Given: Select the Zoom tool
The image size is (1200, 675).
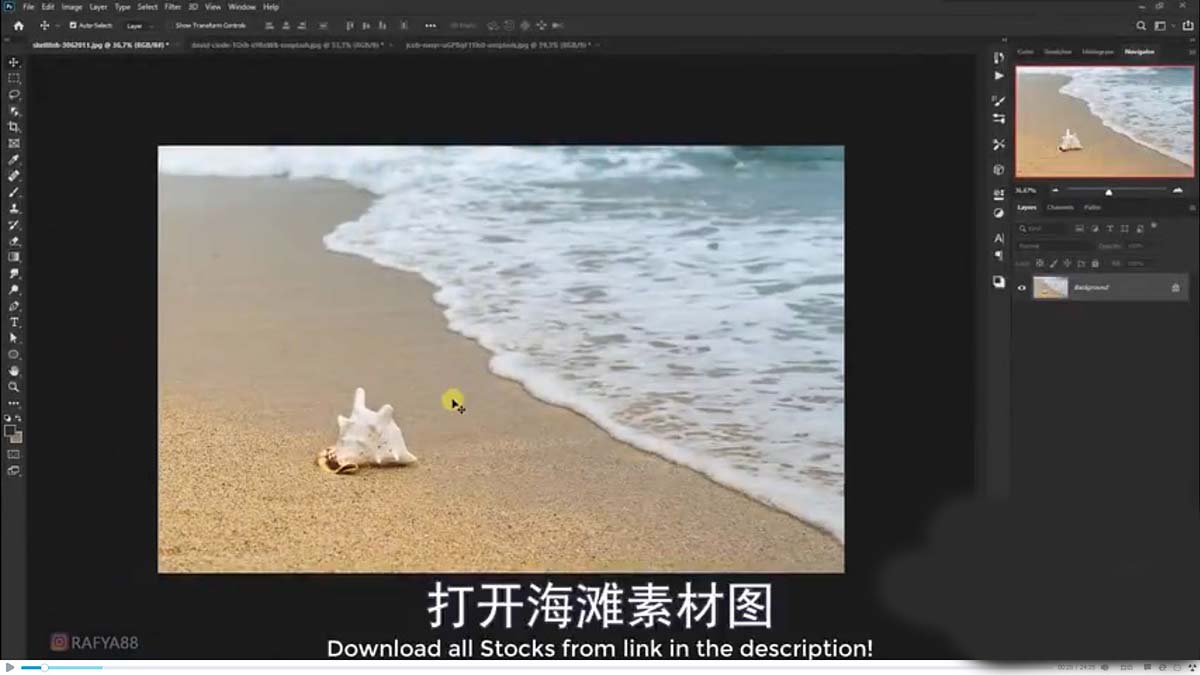Looking at the screenshot, I should [14, 386].
